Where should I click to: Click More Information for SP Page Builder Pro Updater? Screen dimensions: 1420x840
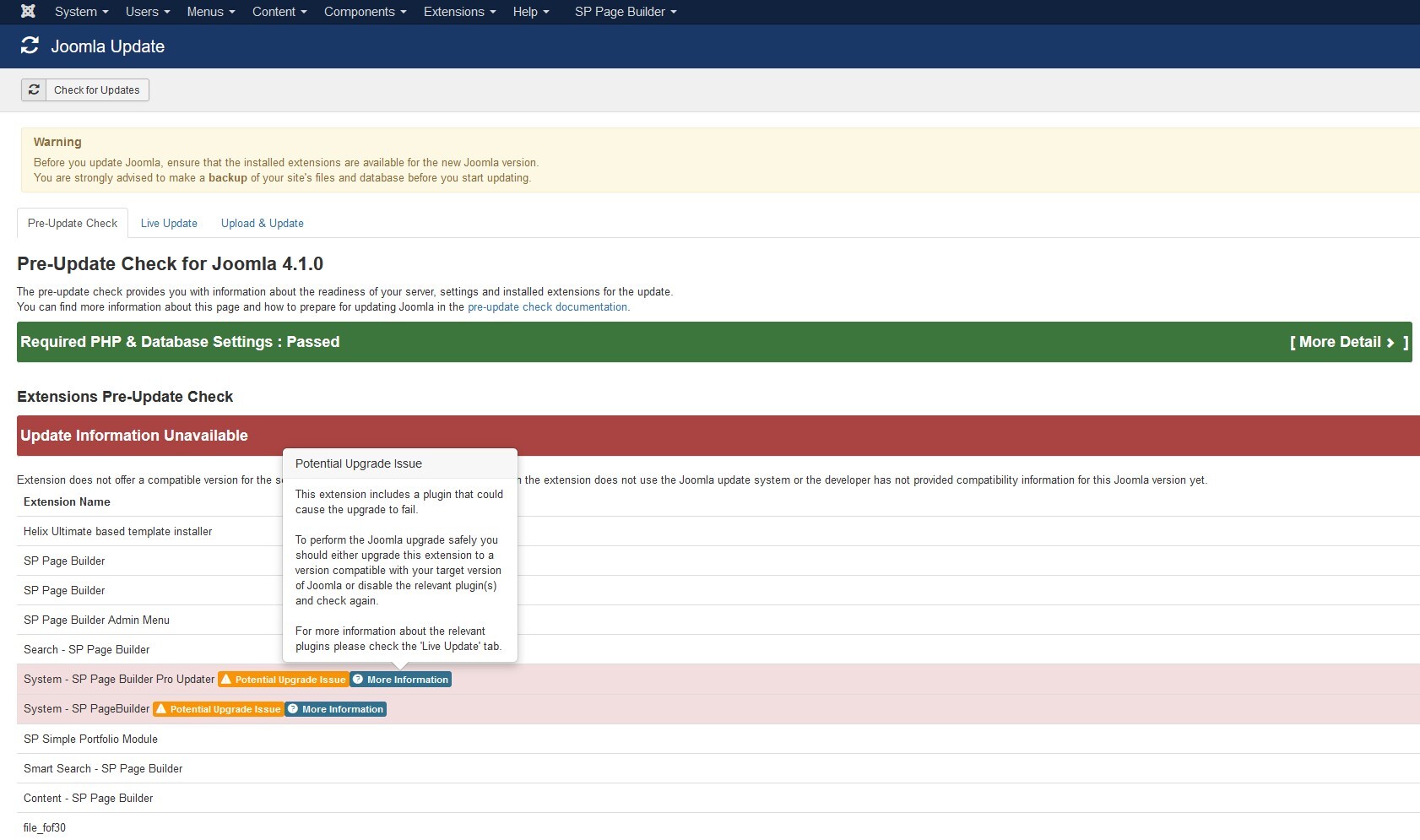pos(401,680)
